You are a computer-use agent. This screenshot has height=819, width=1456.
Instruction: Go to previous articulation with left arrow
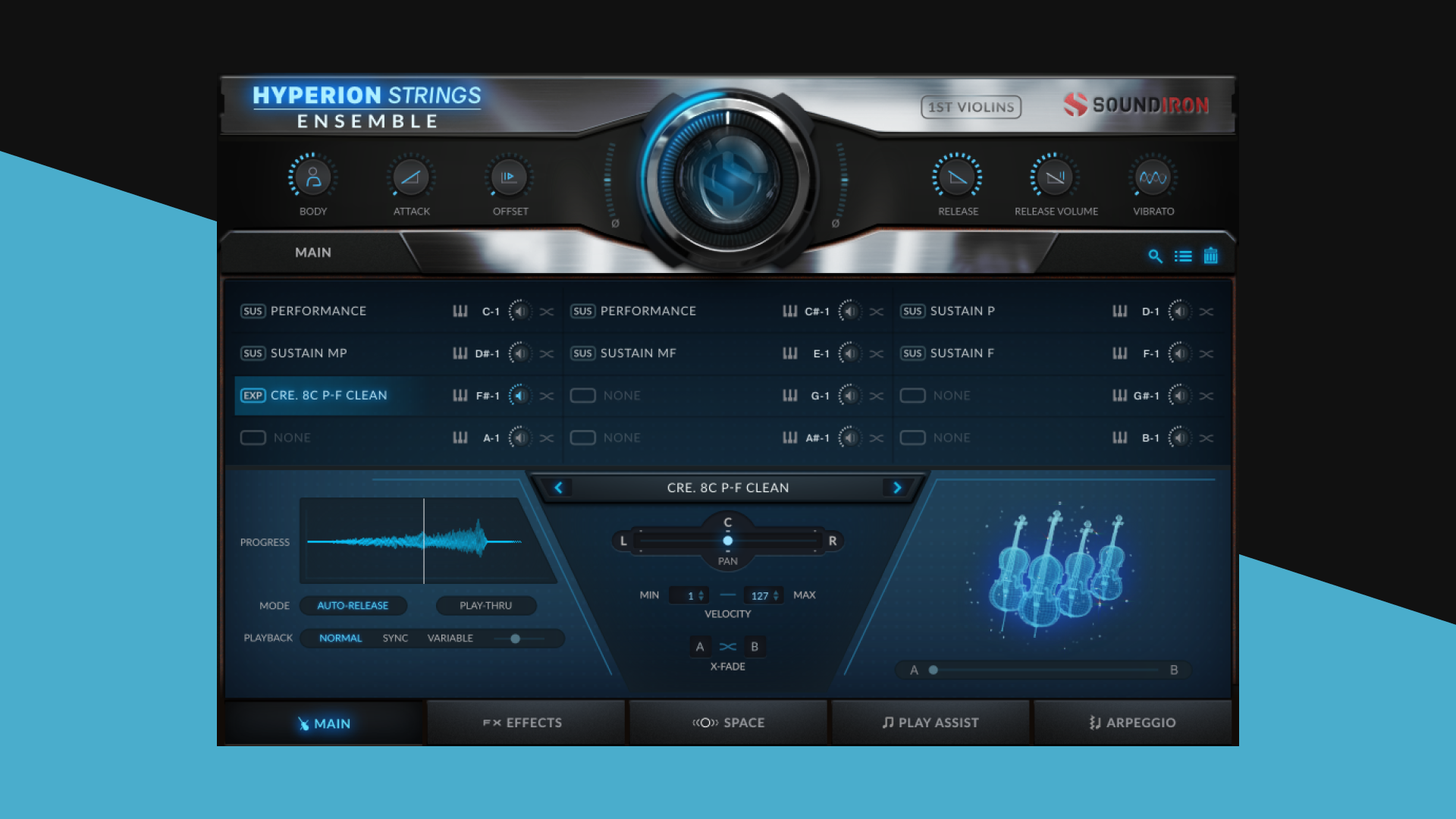[559, 488]
